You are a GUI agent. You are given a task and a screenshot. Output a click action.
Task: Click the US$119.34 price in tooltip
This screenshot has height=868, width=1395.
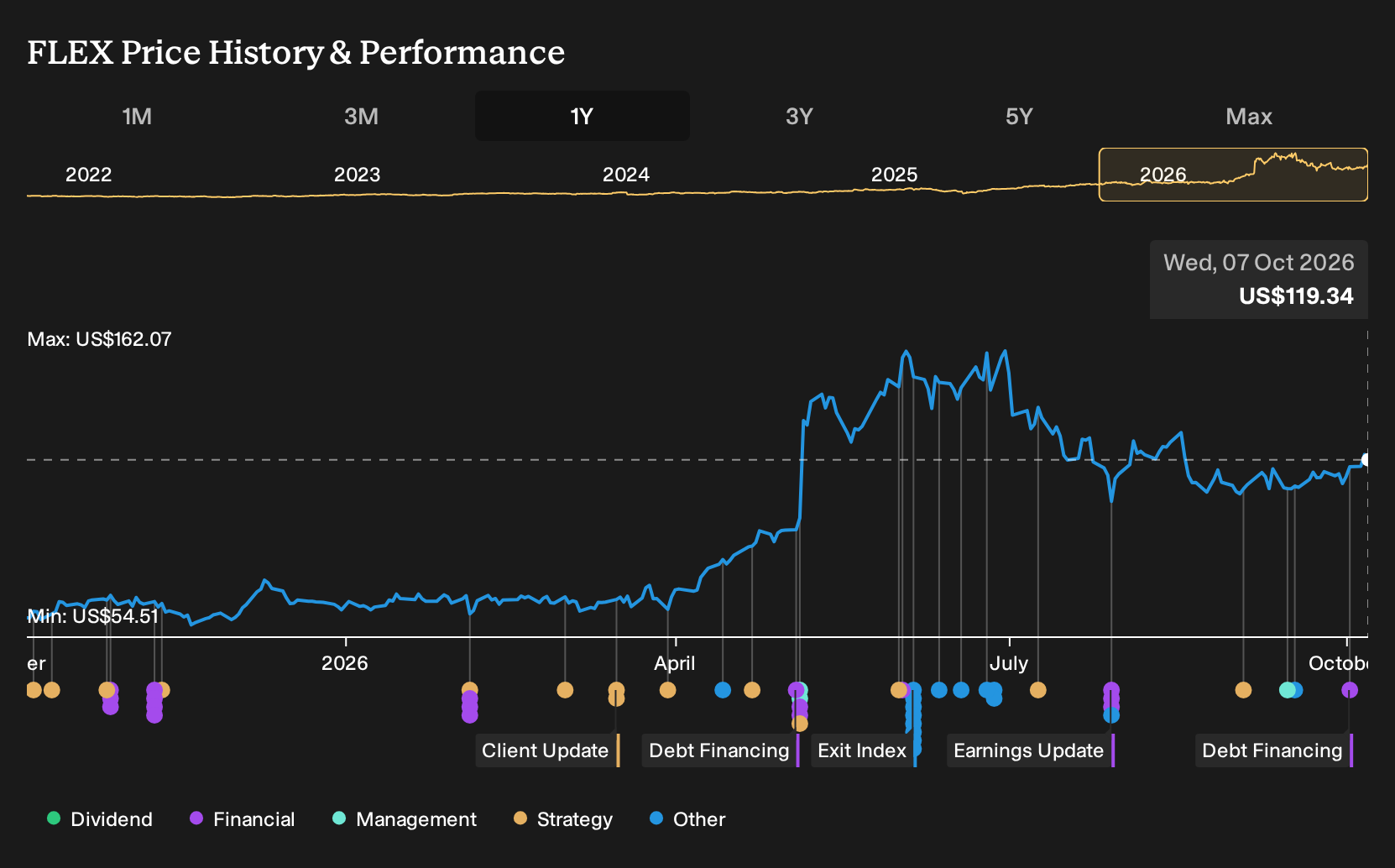pos(1296,296)
